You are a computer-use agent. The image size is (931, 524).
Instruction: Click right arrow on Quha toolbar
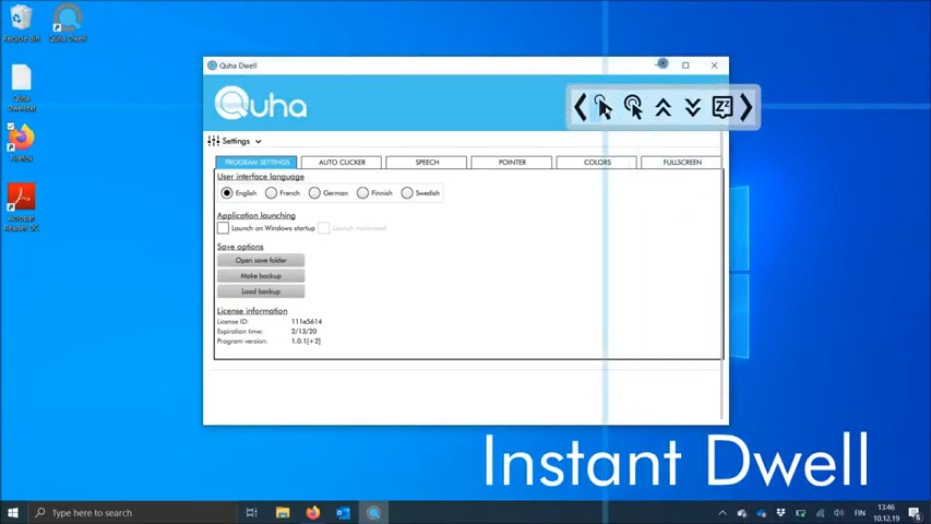tap(746, 107)
